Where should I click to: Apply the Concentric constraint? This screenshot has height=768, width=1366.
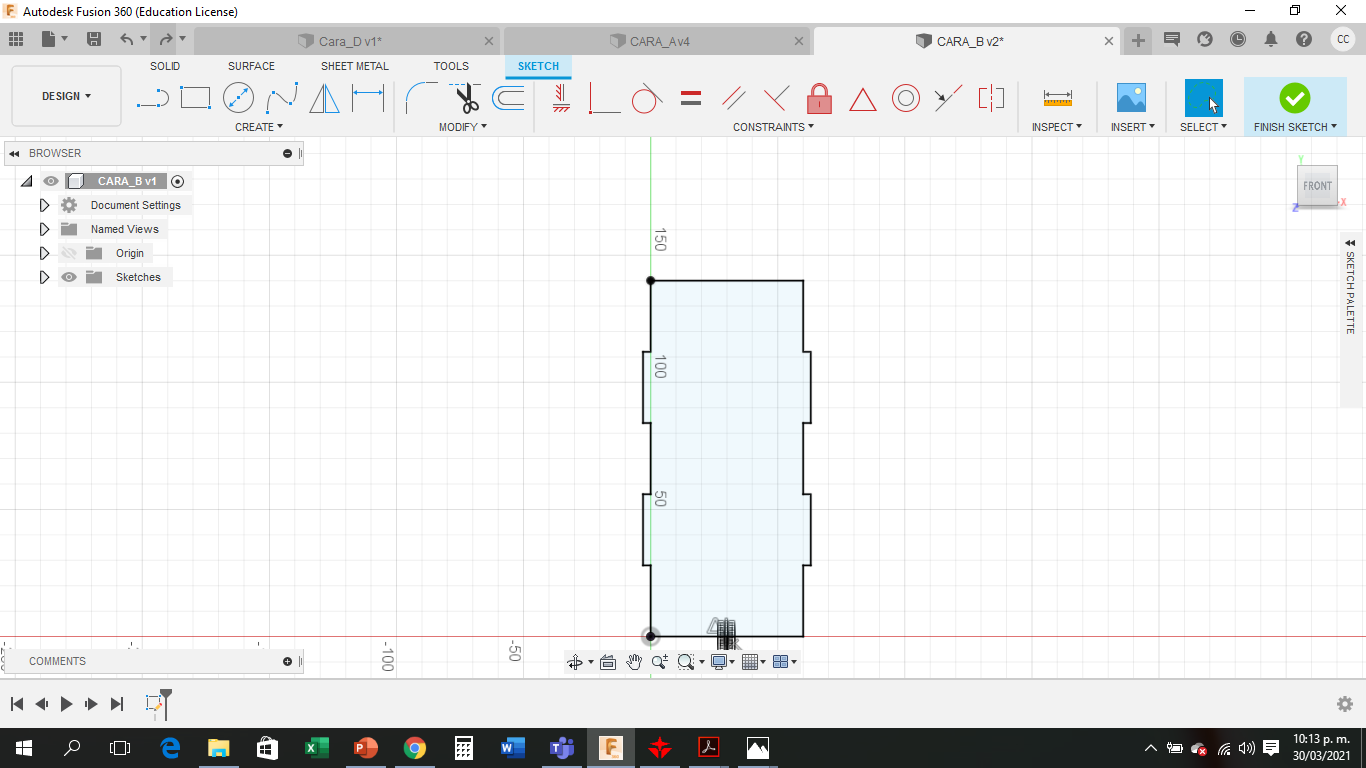(x=906, y=98)
